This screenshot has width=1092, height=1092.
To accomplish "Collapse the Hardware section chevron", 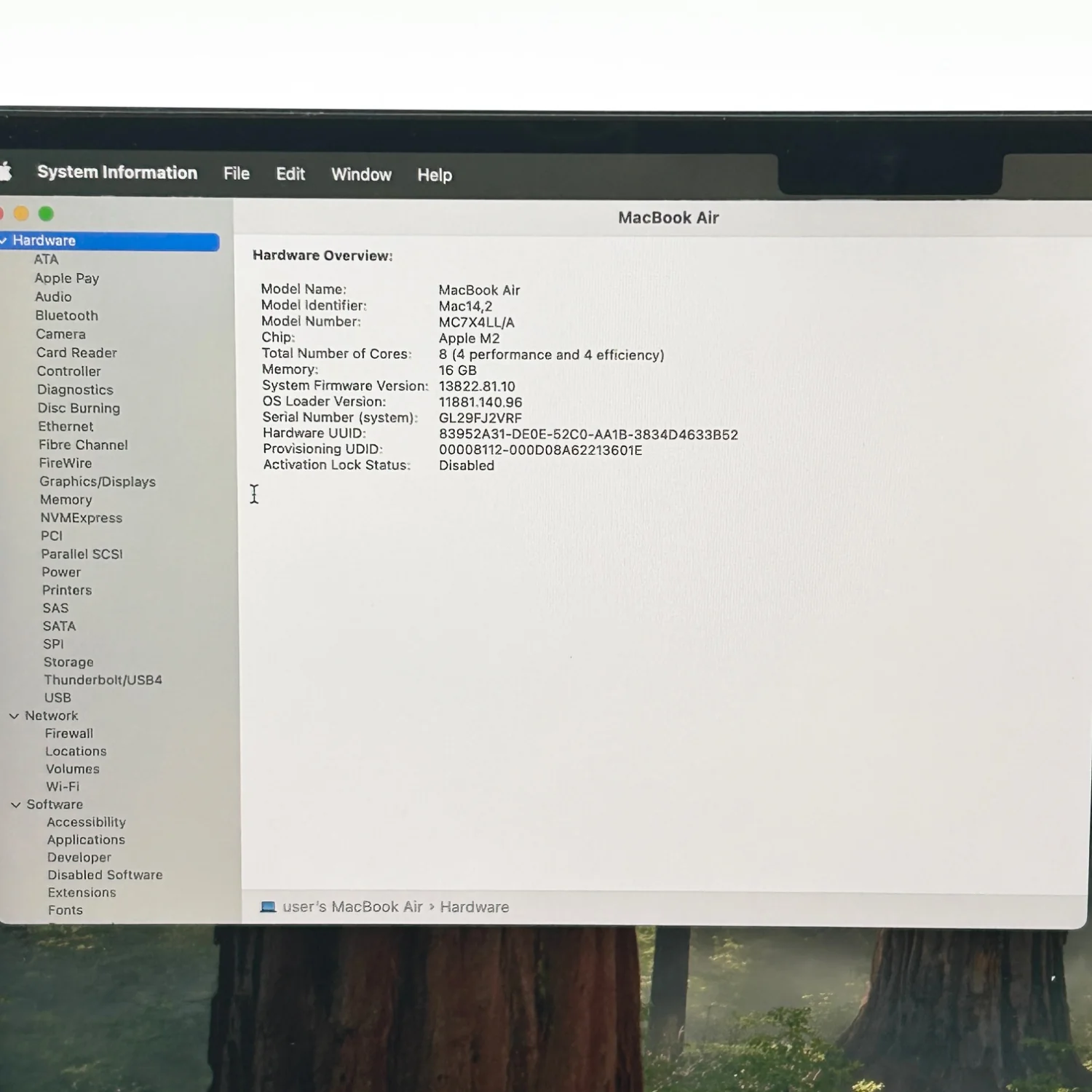I will pyautogui.click(x=4, y=240).
